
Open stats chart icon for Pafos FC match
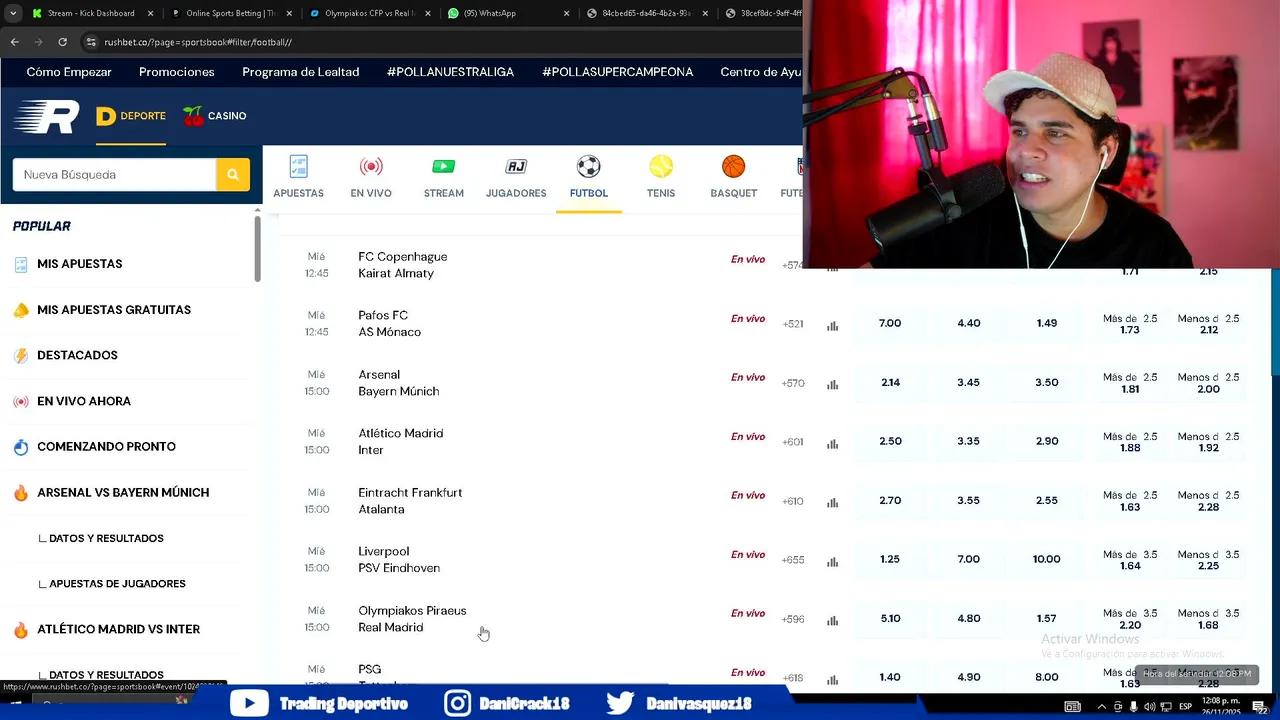point(832,325)
